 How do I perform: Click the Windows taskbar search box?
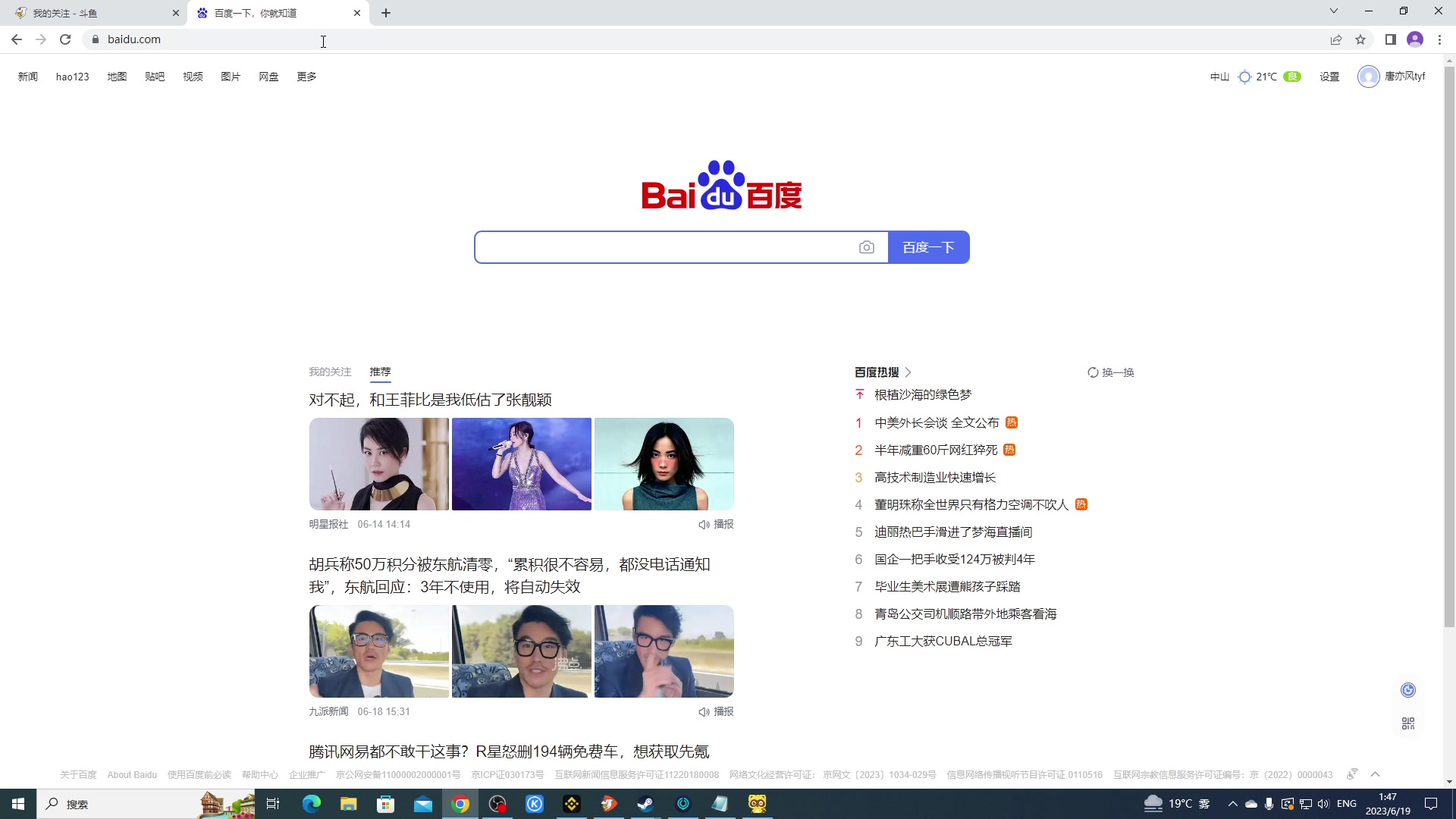(146, 804)
